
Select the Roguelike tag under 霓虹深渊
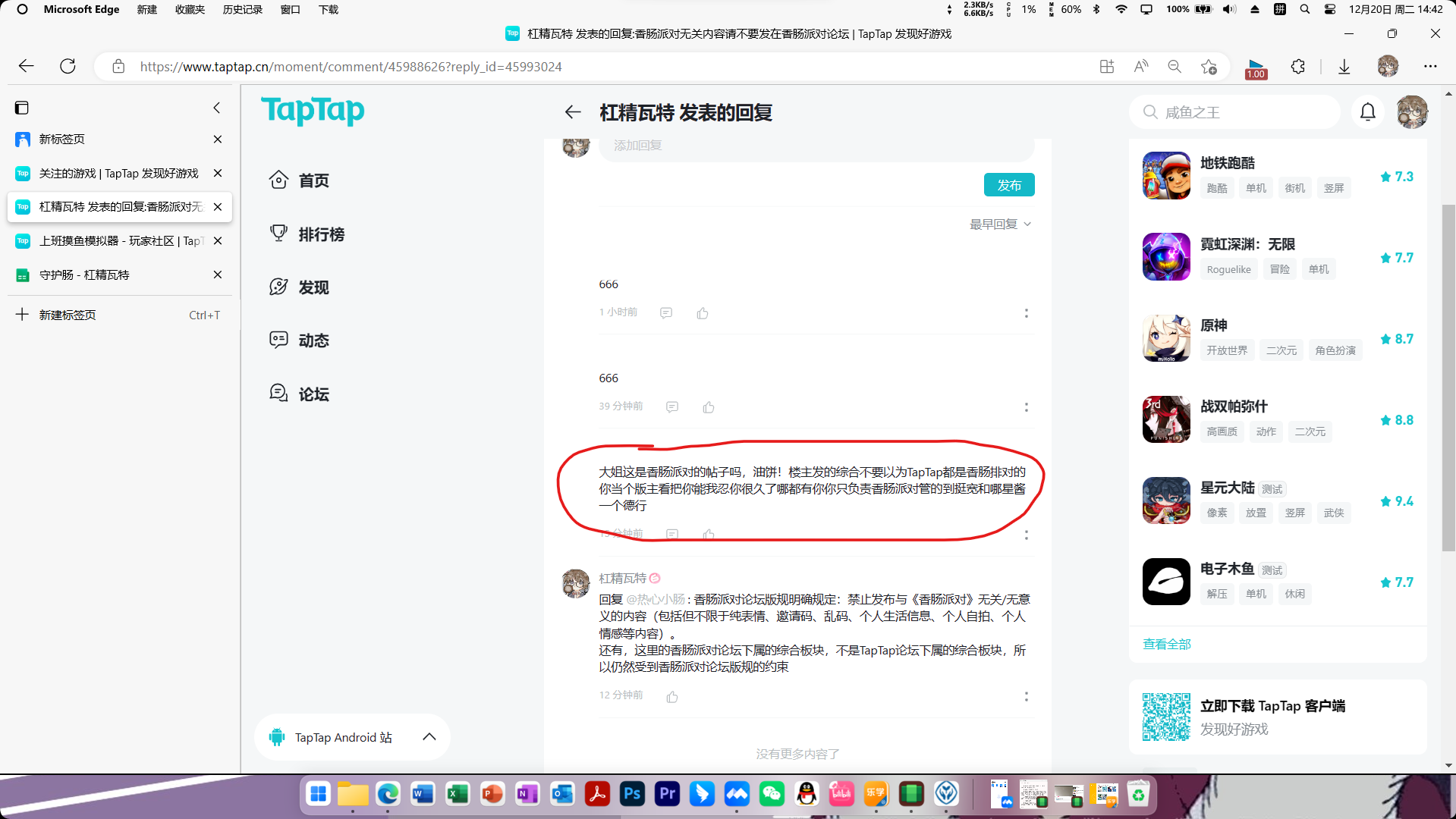(1229, 269)
